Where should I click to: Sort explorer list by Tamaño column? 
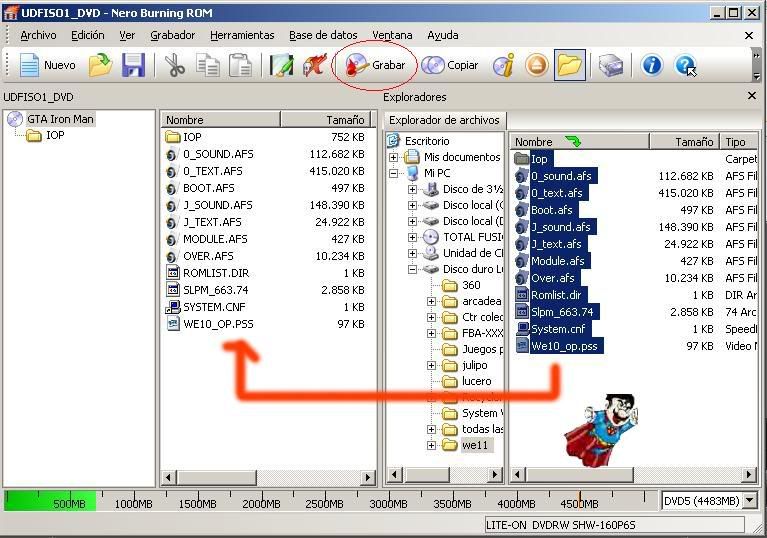(684, 142)
